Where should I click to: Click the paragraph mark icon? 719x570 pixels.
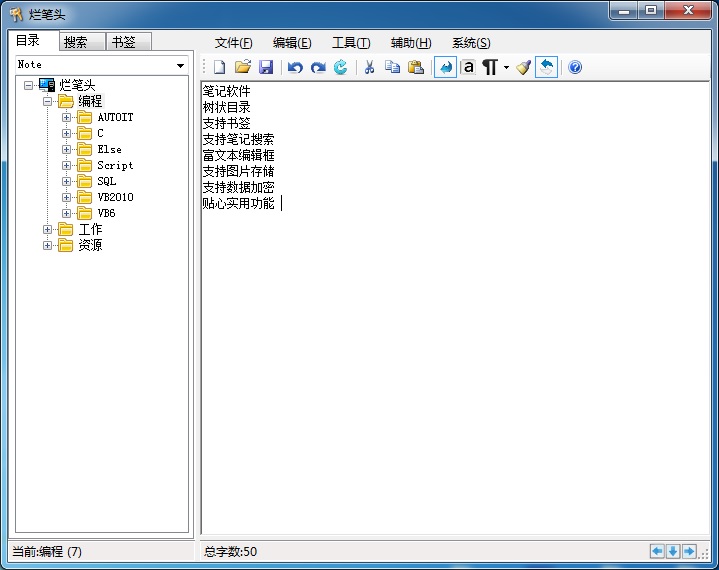click(x=490, y=67)
